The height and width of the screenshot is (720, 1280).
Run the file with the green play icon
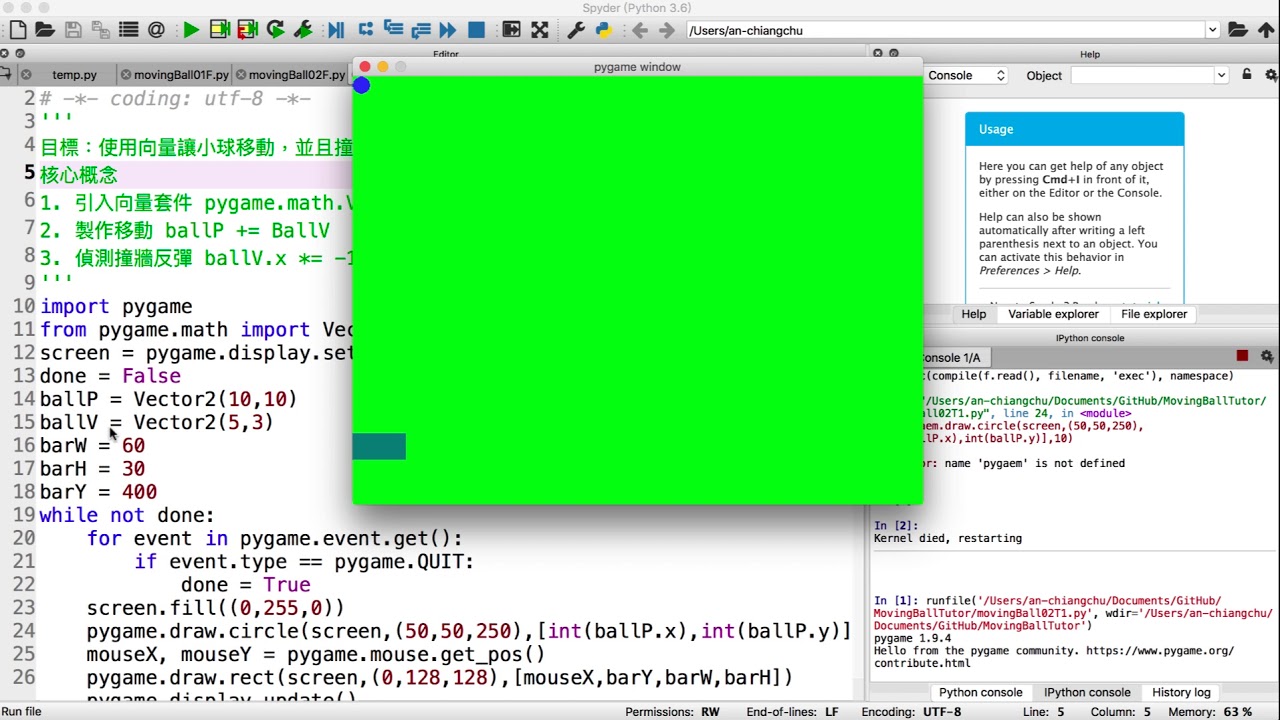(190, 30)
